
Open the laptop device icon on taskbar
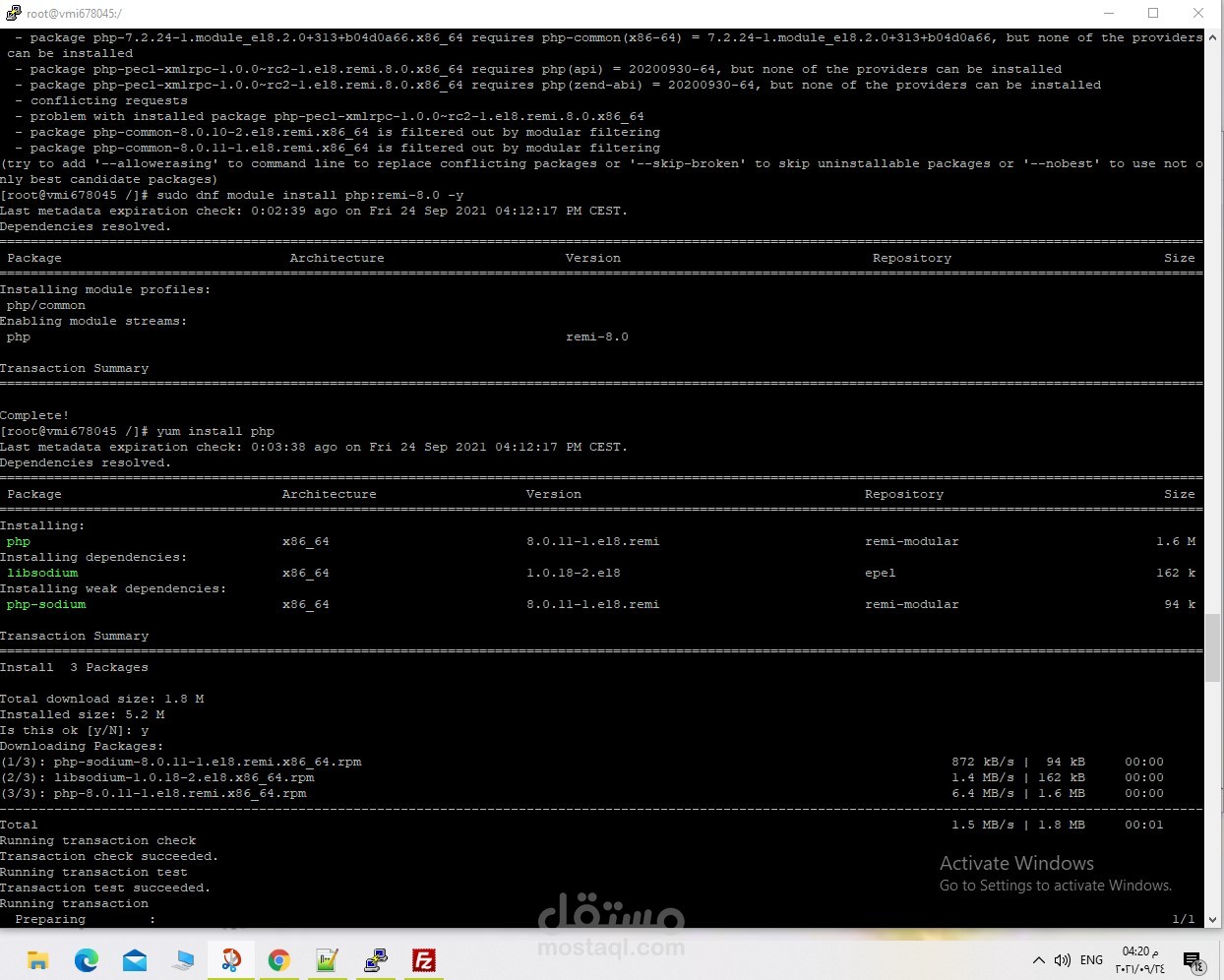183,960
